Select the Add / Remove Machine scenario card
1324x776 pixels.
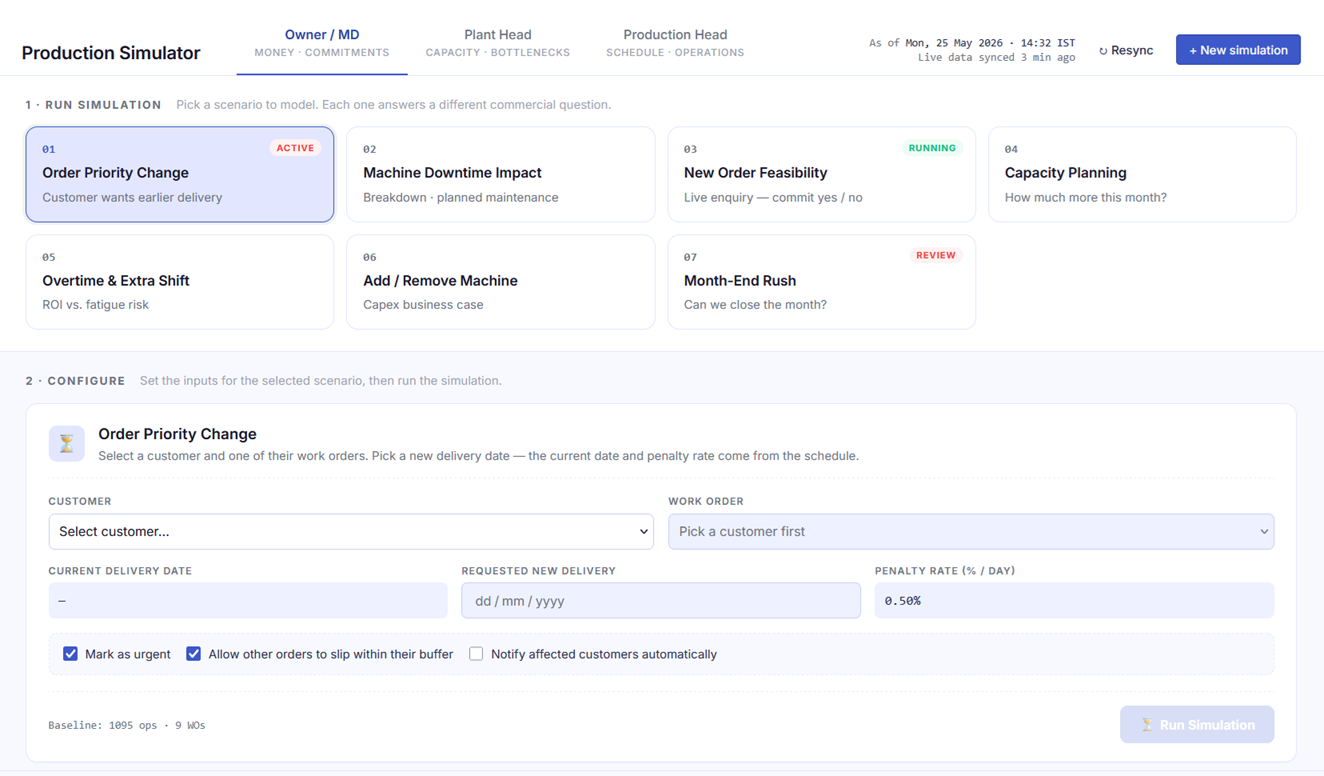click(501, 282)
